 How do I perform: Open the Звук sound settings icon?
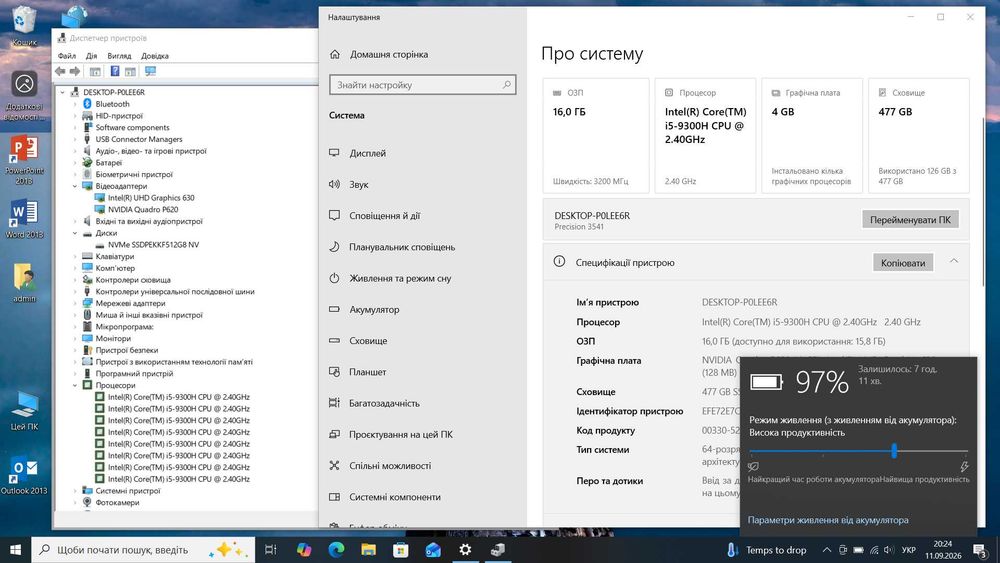tap(334, 184)
